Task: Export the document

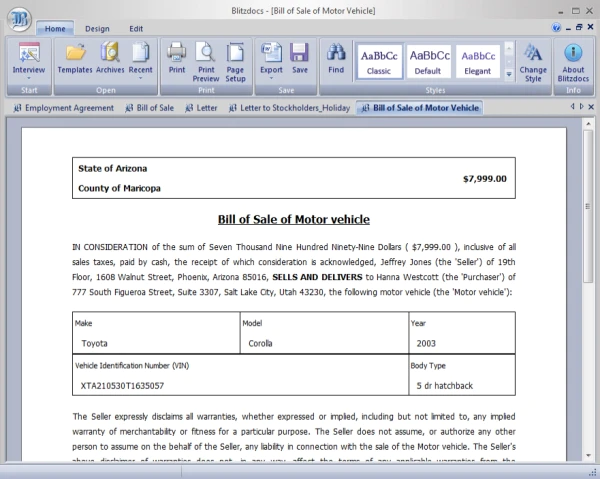Action: point(271,58)
